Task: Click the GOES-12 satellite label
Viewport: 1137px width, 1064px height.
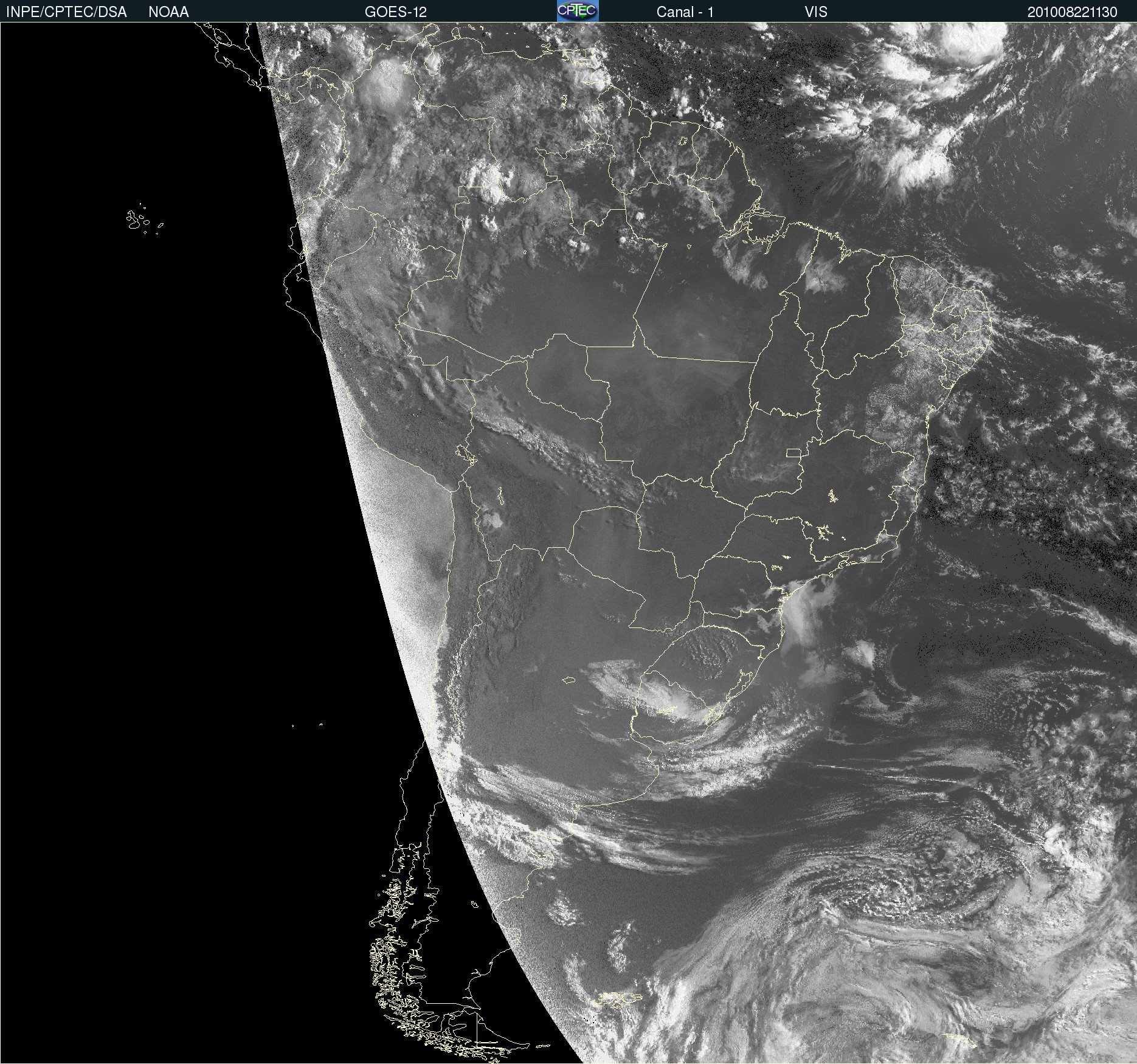Action: (396, 12)
